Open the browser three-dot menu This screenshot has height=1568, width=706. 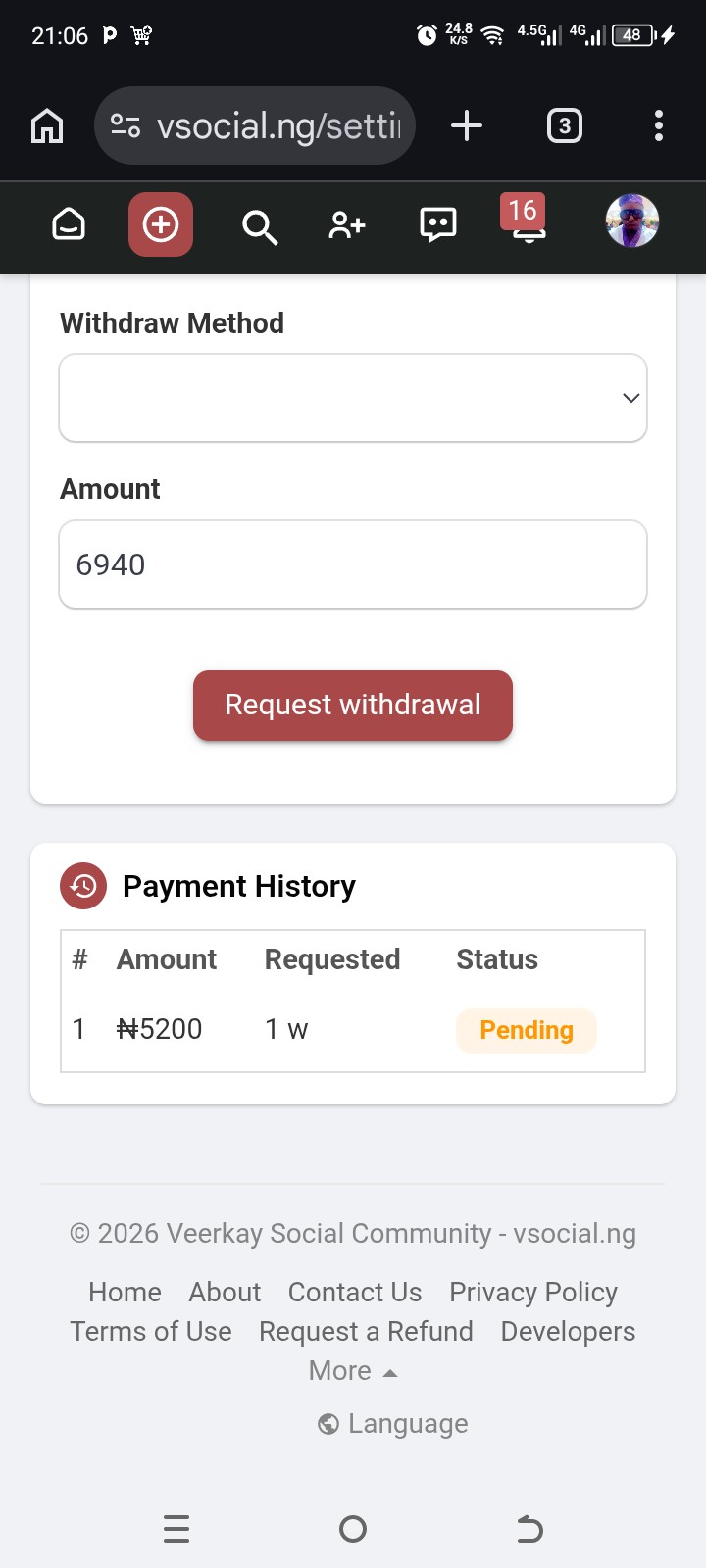point(658,125)
